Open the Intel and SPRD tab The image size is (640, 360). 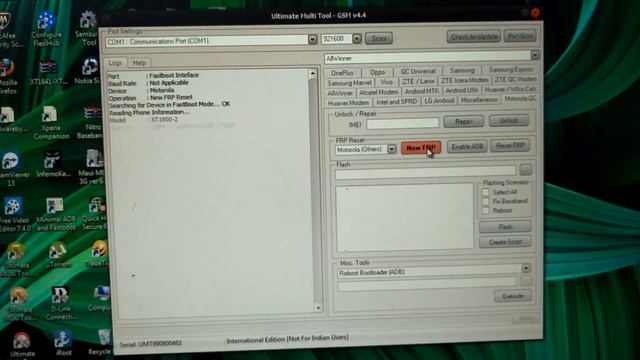coord(396,101)
